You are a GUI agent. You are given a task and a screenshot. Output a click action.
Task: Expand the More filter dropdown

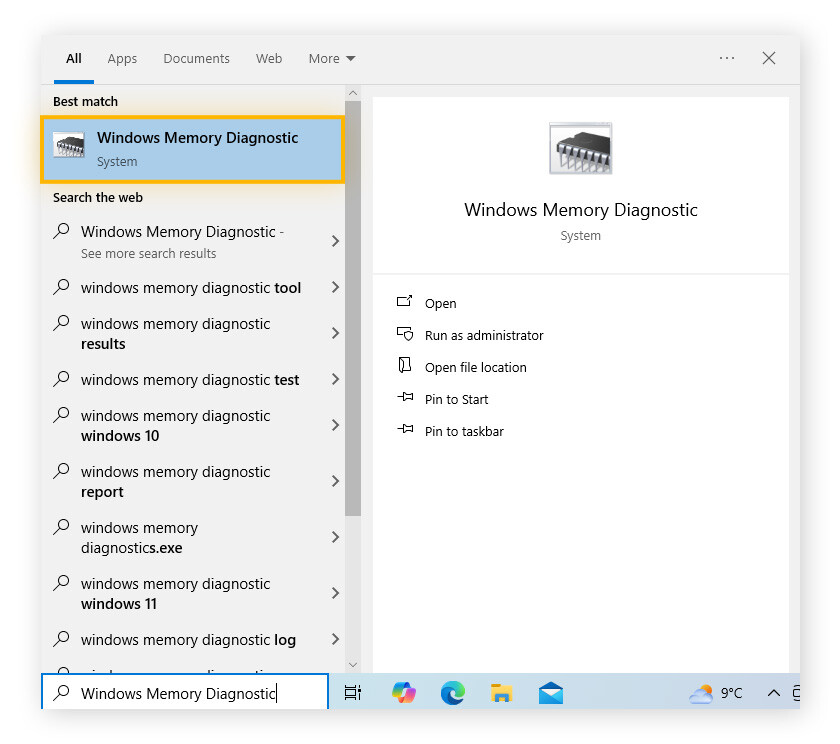332,59
